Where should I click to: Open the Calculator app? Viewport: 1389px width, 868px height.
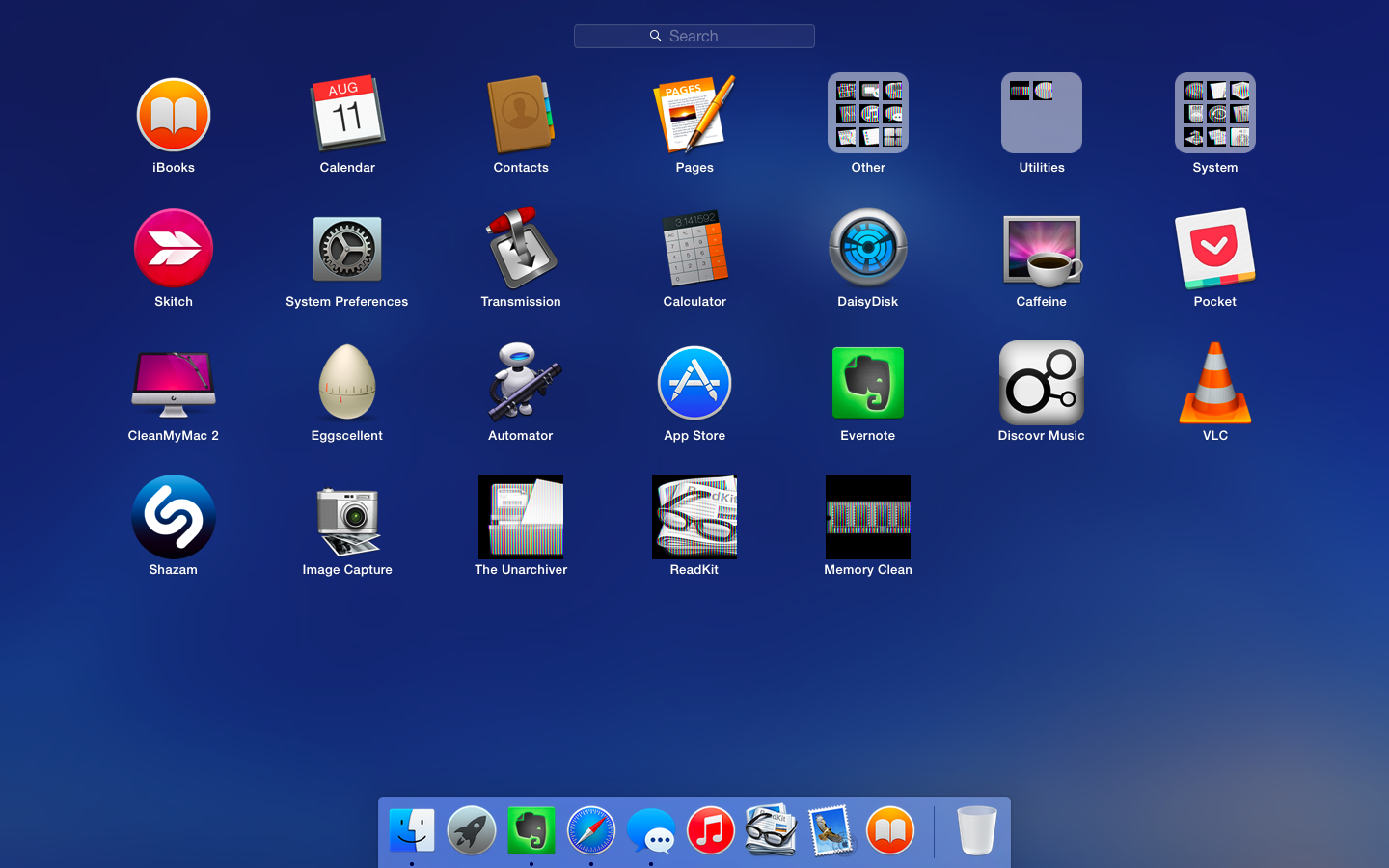click(694, 248)
